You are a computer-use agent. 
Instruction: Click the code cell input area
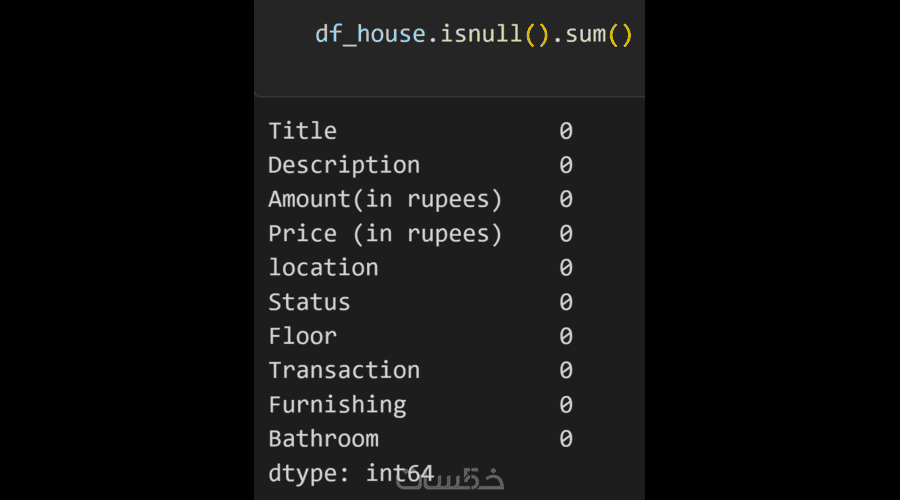[449, 48]
